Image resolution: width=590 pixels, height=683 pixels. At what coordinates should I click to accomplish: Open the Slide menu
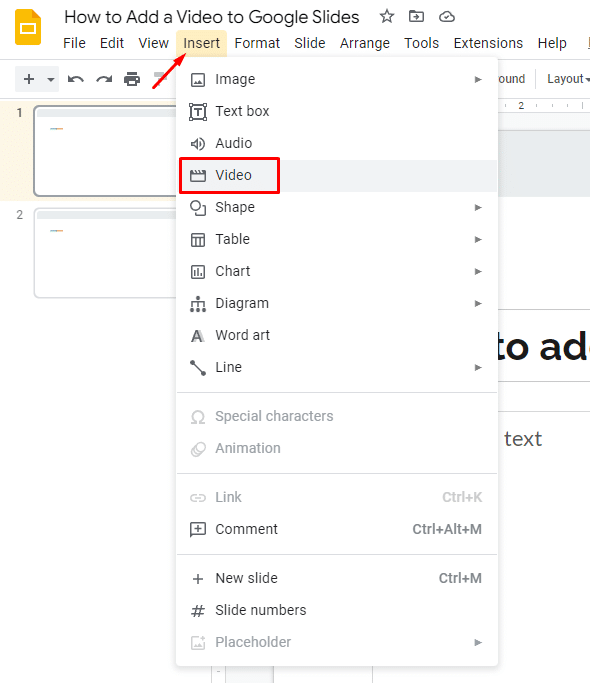[309, 43]
